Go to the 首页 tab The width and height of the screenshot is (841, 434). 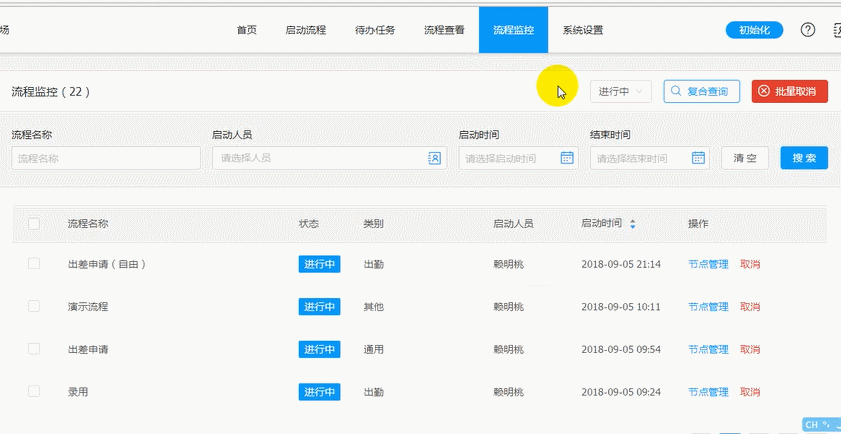[247, 30]
